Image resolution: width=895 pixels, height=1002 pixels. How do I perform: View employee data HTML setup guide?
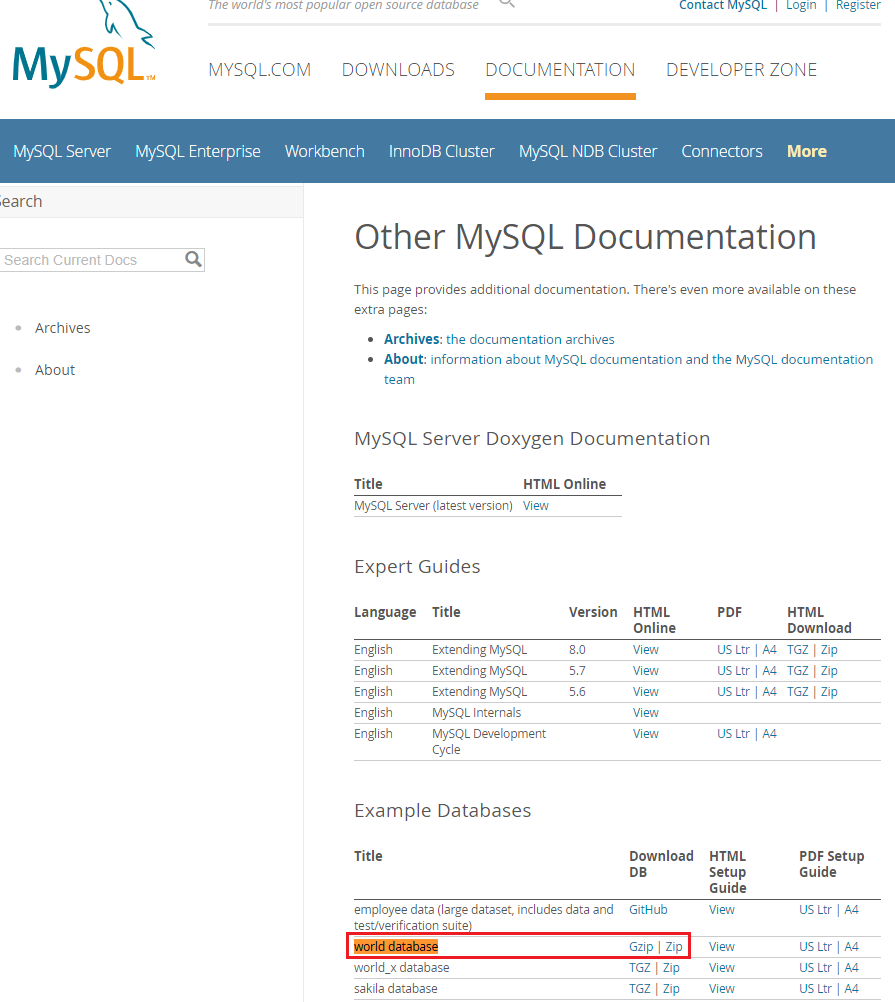click(721, 909)
